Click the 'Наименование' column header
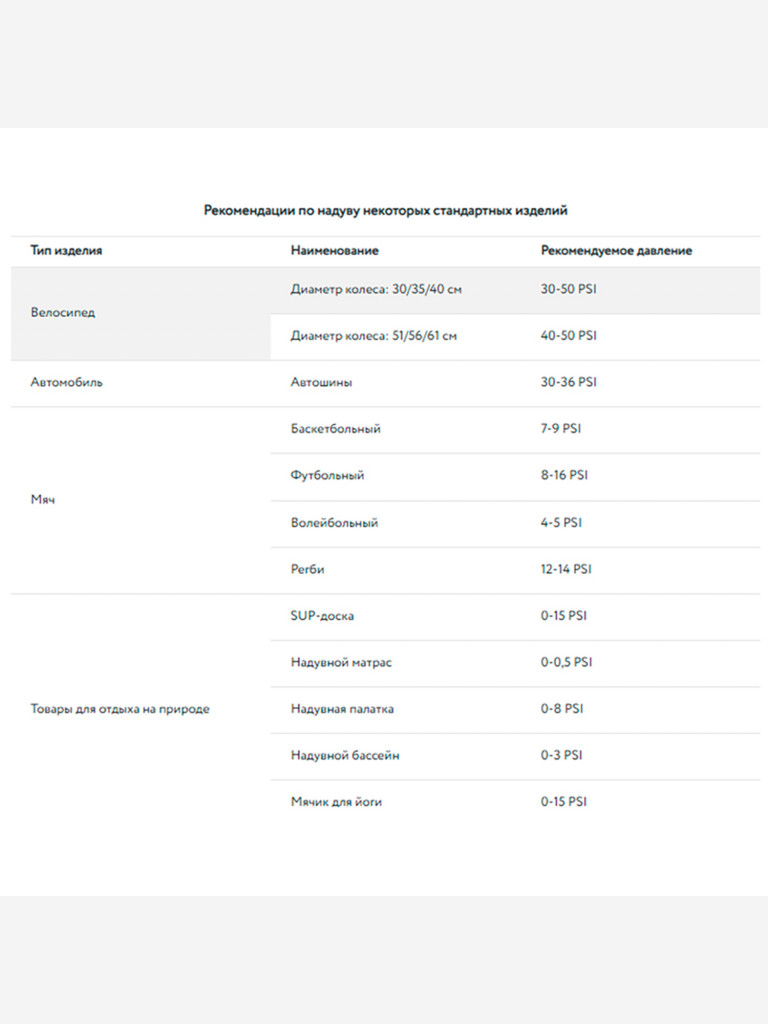 [334, 251]
